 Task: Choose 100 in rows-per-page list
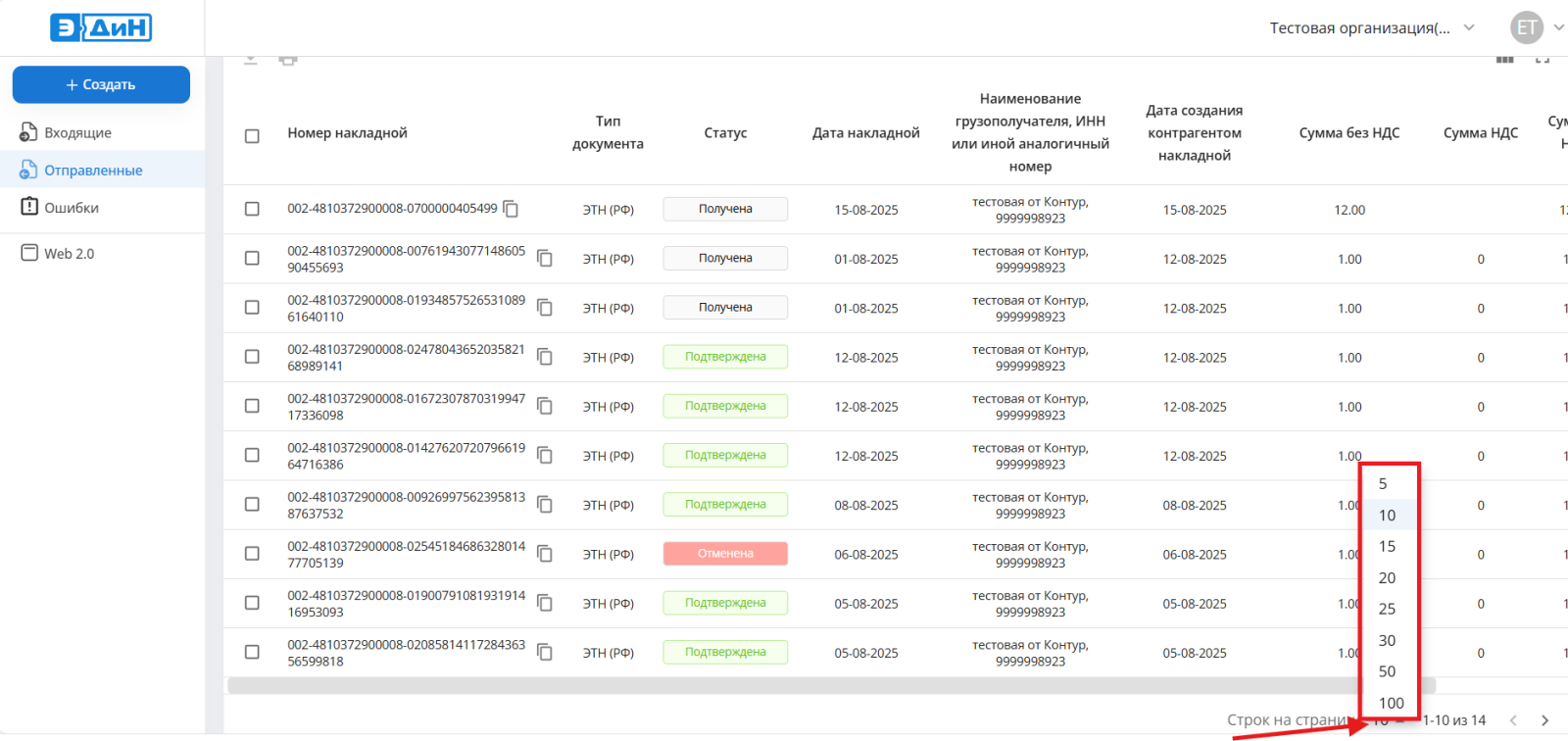tap(1391, 703)
